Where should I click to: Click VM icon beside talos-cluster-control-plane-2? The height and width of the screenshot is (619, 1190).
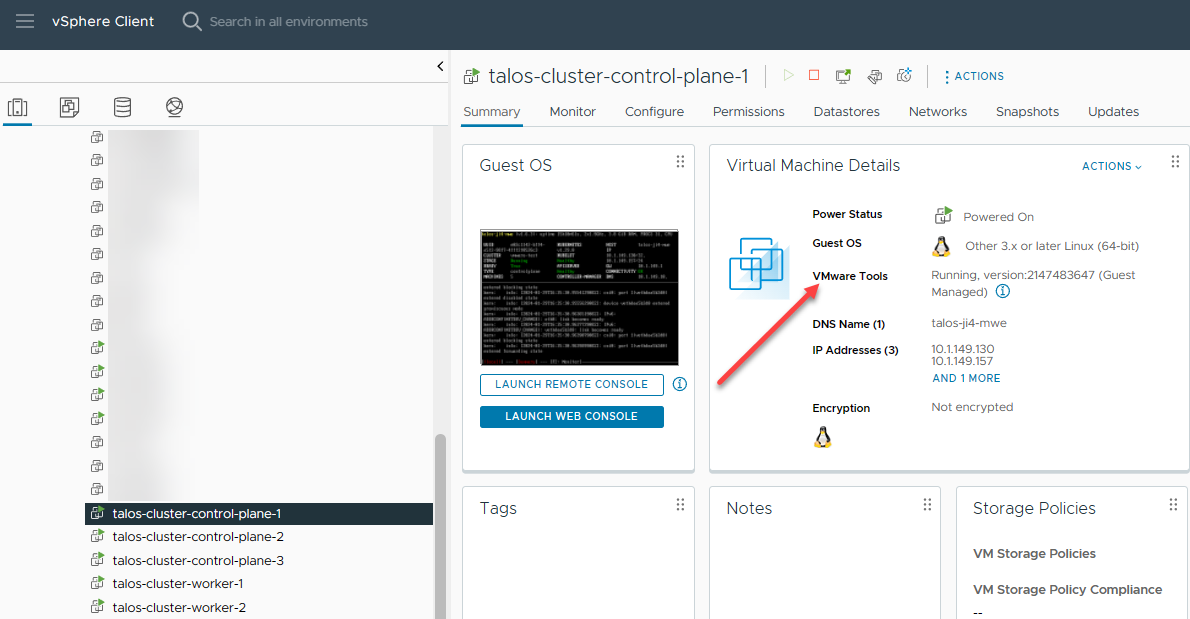[97, 536]
